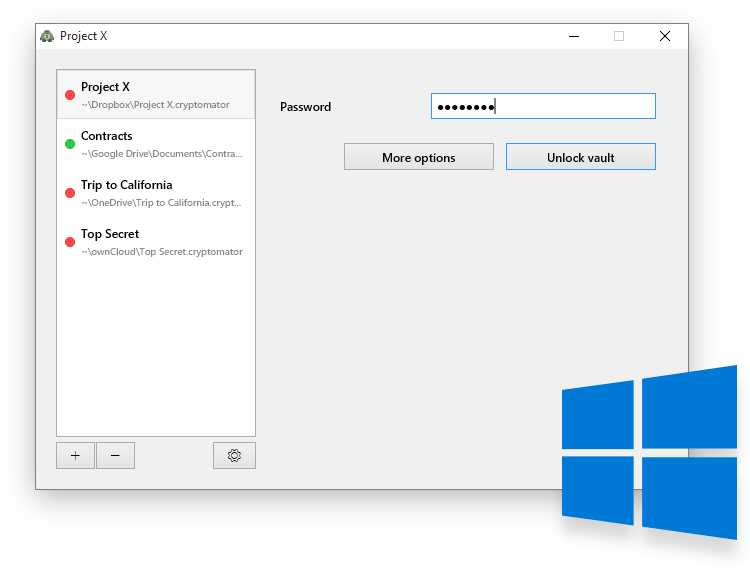
Task: Click green unlocked status dot for Contracts
Action: click(x=70, y=144)
